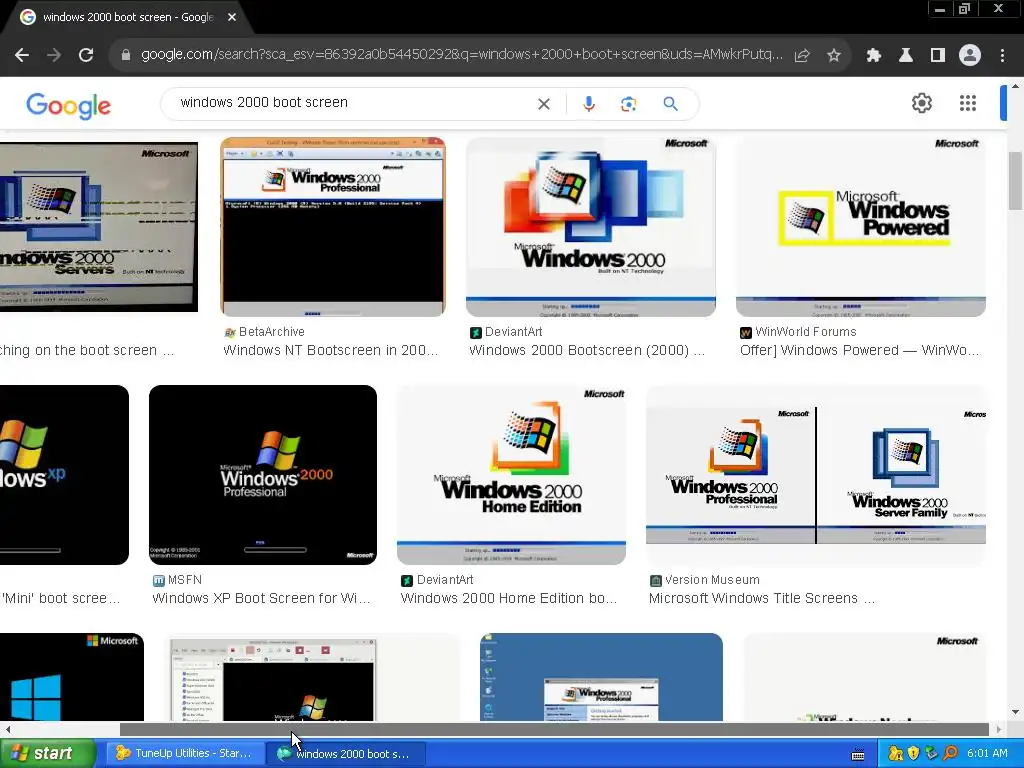Click the magnifier tray icon
Image resolution: width=1024 pixels, height=768 pixels.
click(x=950, y=754)
